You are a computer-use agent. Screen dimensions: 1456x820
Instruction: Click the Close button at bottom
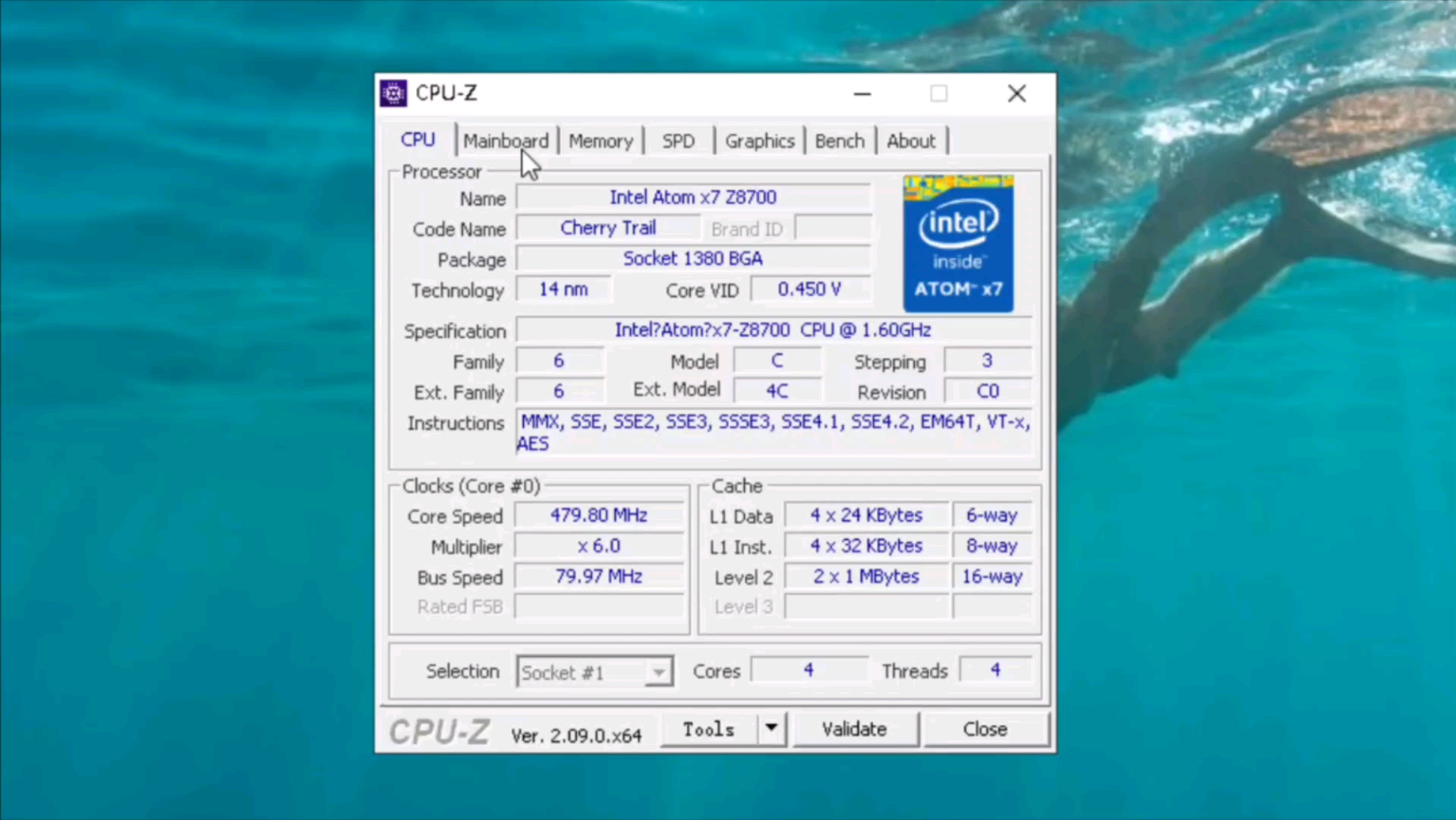985,729
